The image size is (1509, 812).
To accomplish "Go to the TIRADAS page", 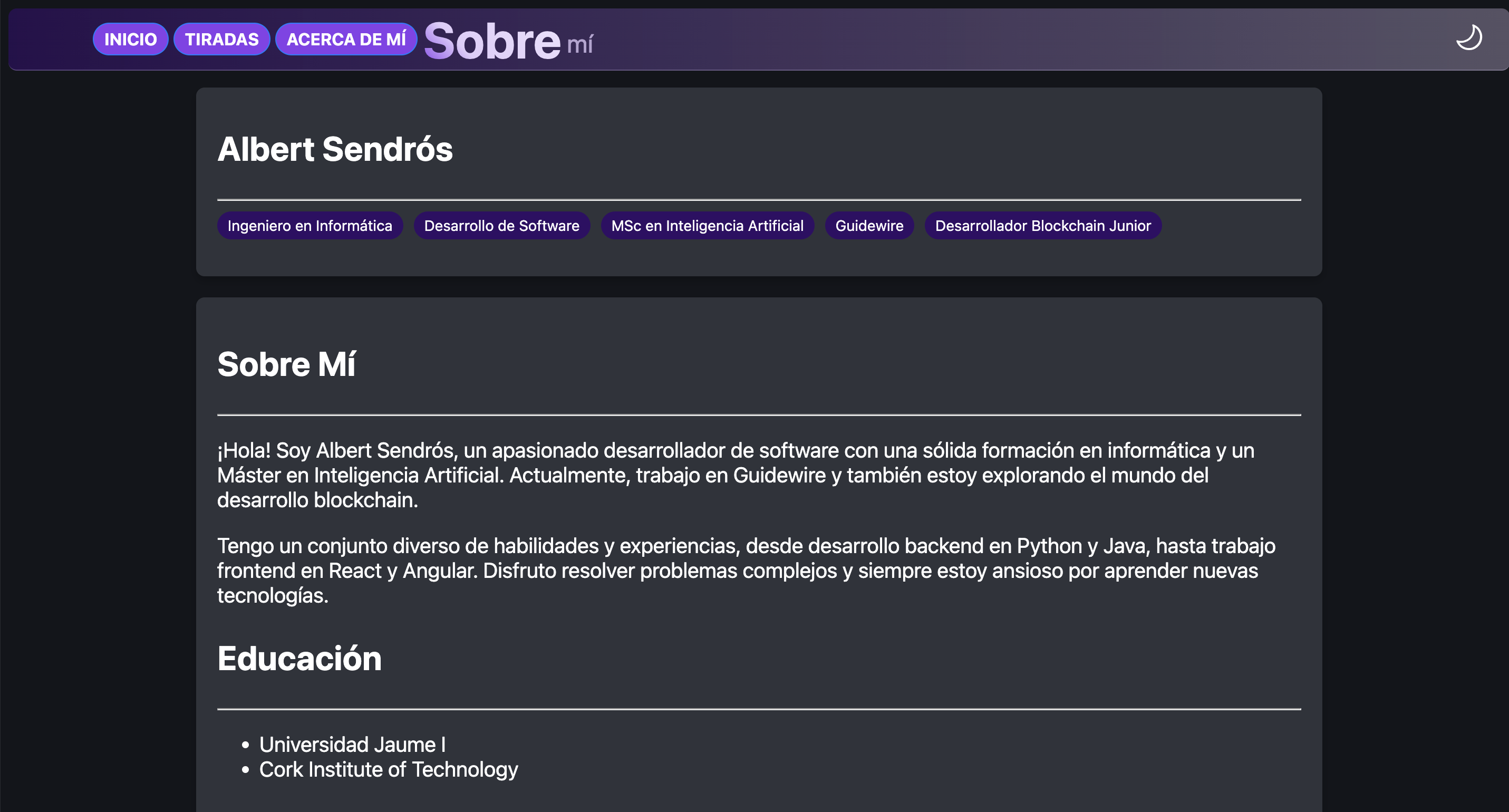I will click(x=221, y=39).
